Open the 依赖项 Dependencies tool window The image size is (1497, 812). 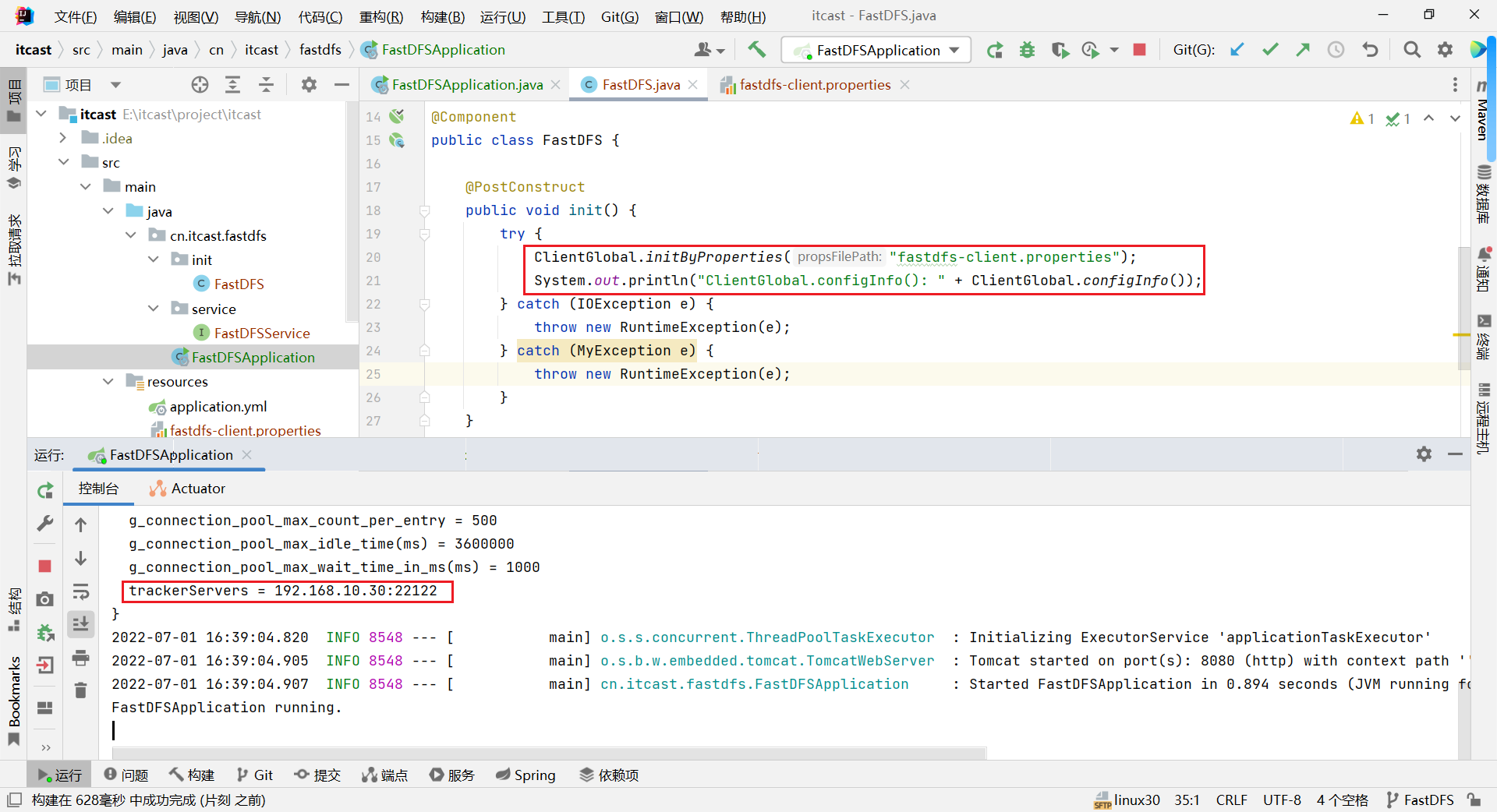[x=609, y=775]
